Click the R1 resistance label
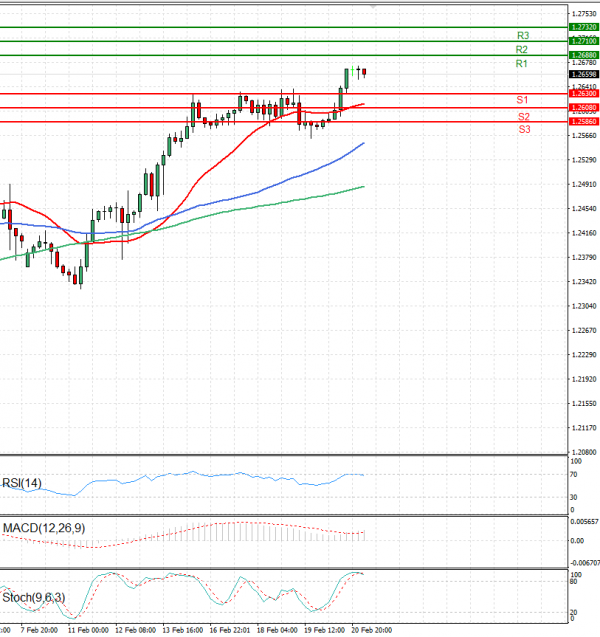 point(522,64)
